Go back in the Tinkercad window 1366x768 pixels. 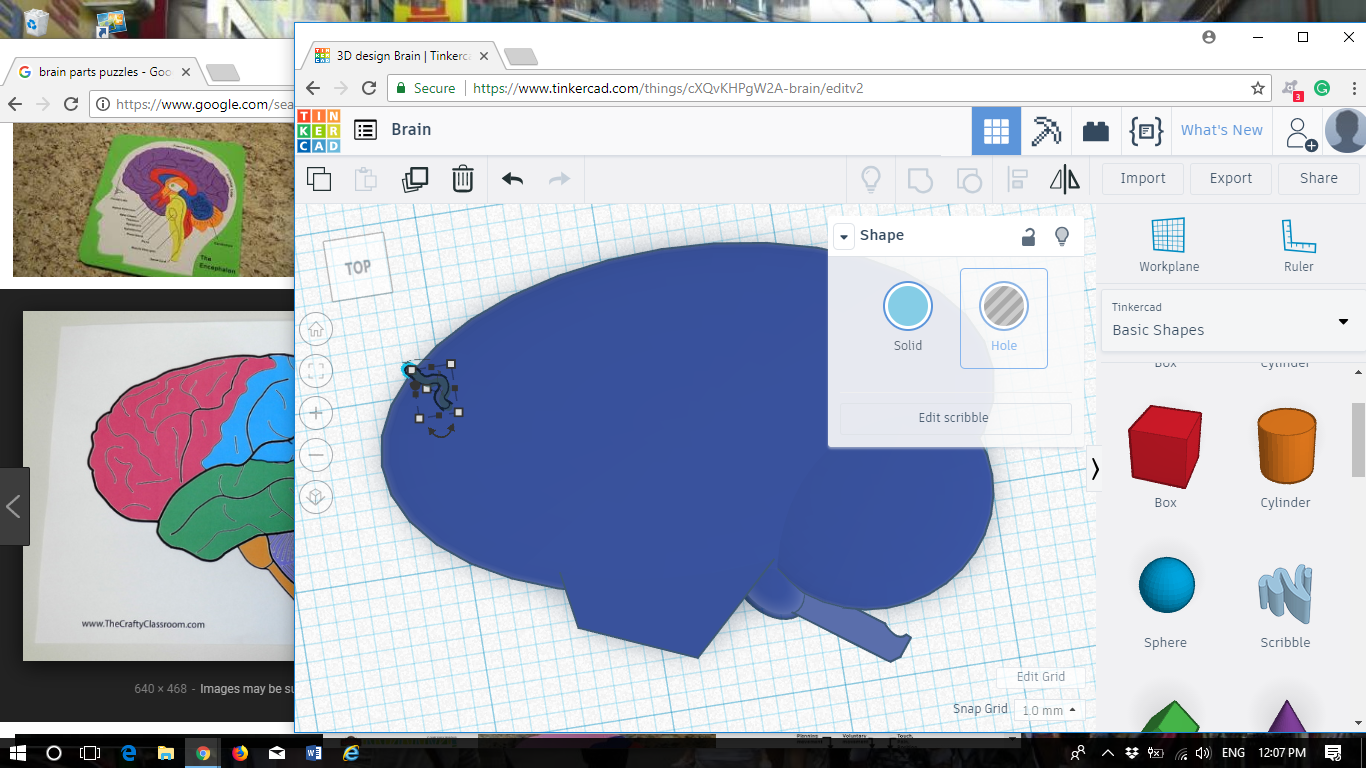point(313,88)
